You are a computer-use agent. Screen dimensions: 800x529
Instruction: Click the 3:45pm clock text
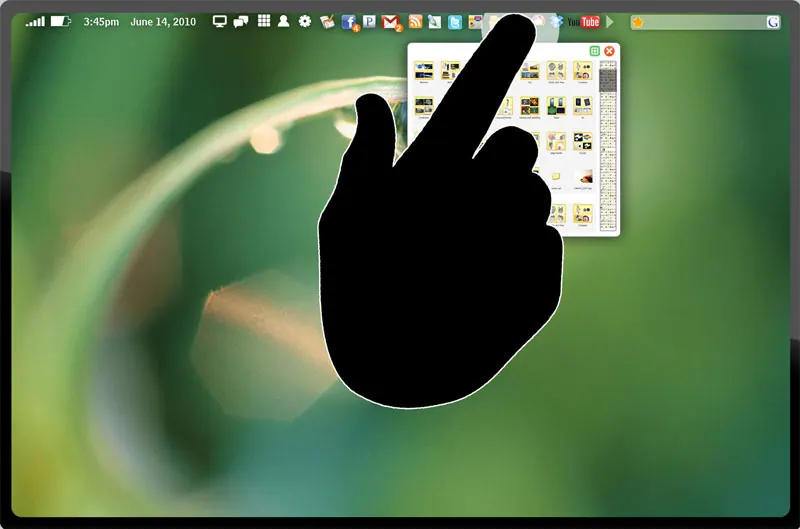click(101, 22)
